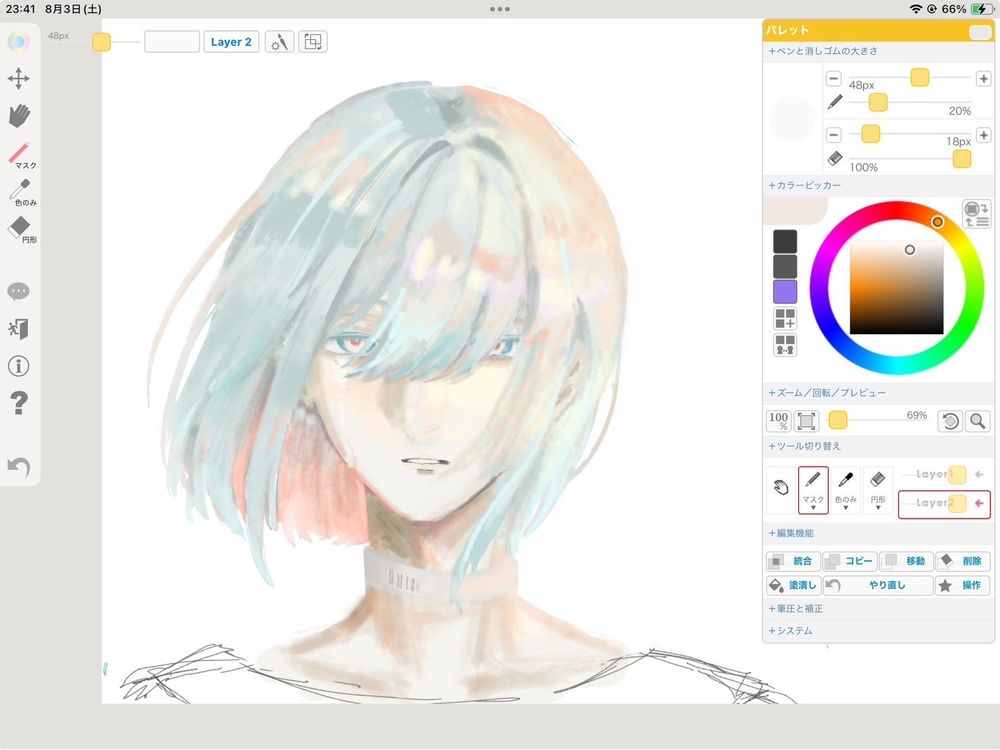Select the move tool in left sidebar
The width and height of the screenshot is (1000, 750).
point(19,79)
